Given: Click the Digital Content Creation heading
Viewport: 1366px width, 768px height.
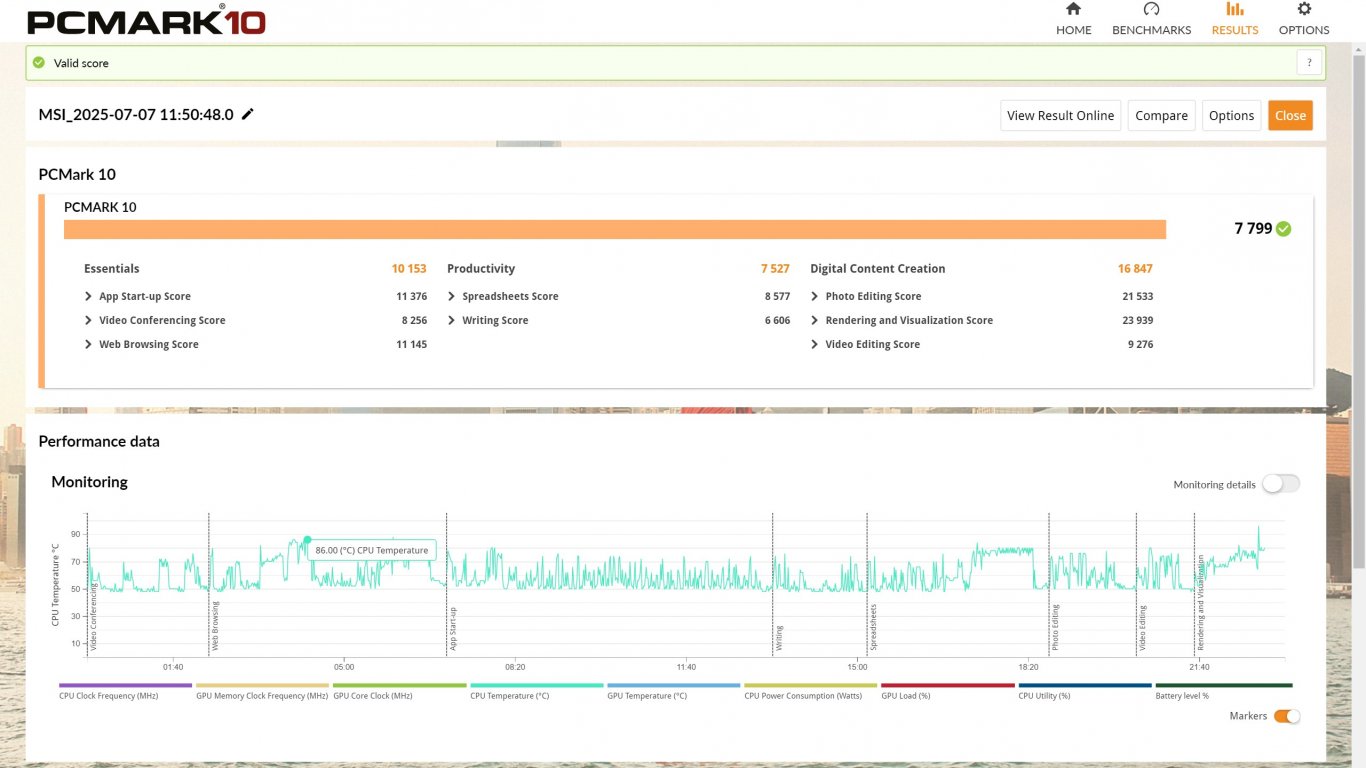Looking at the screenshot, I should [x=877, y=269].
